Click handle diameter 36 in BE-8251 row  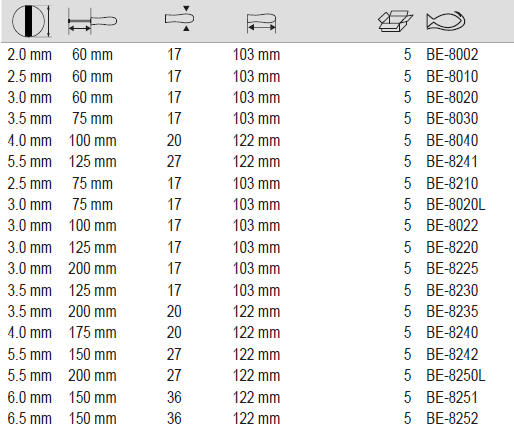tap(174, 397)
